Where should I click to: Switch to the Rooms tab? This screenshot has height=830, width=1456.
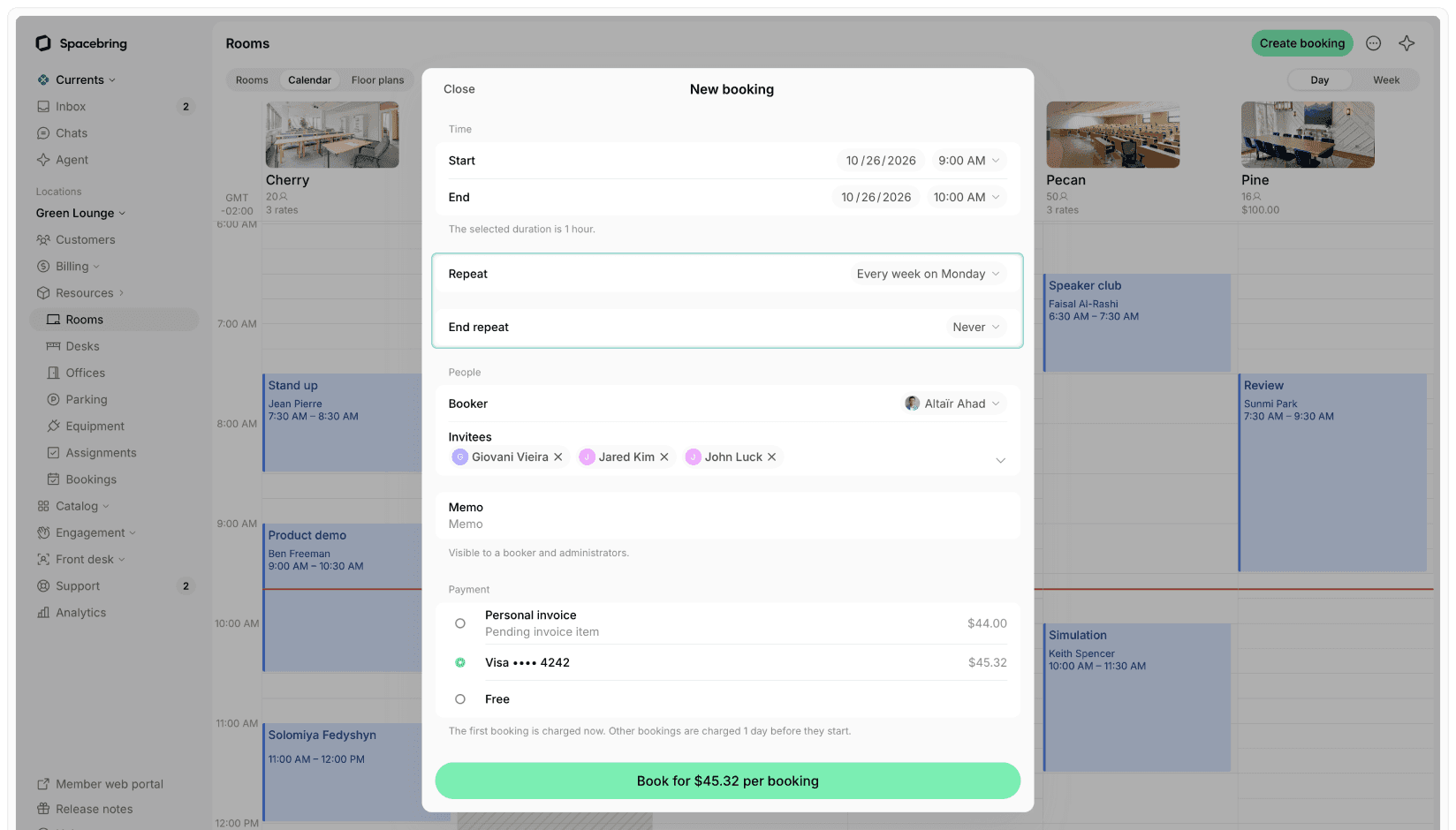click(252, 80)
